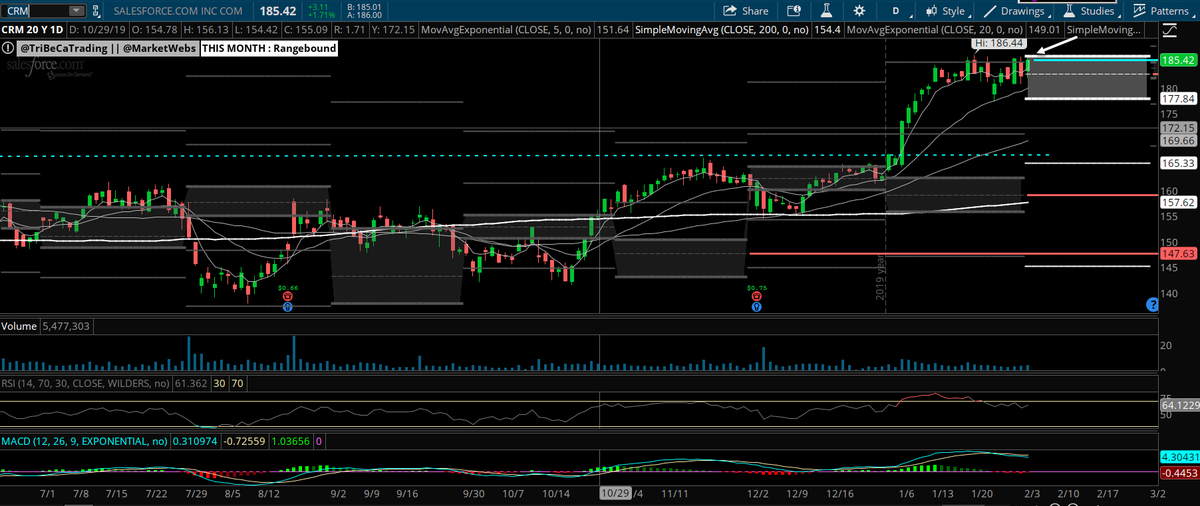Click the red 147.63 price axis bubble
Screen dimensions: 1200x506
(x=1179, y=254)
